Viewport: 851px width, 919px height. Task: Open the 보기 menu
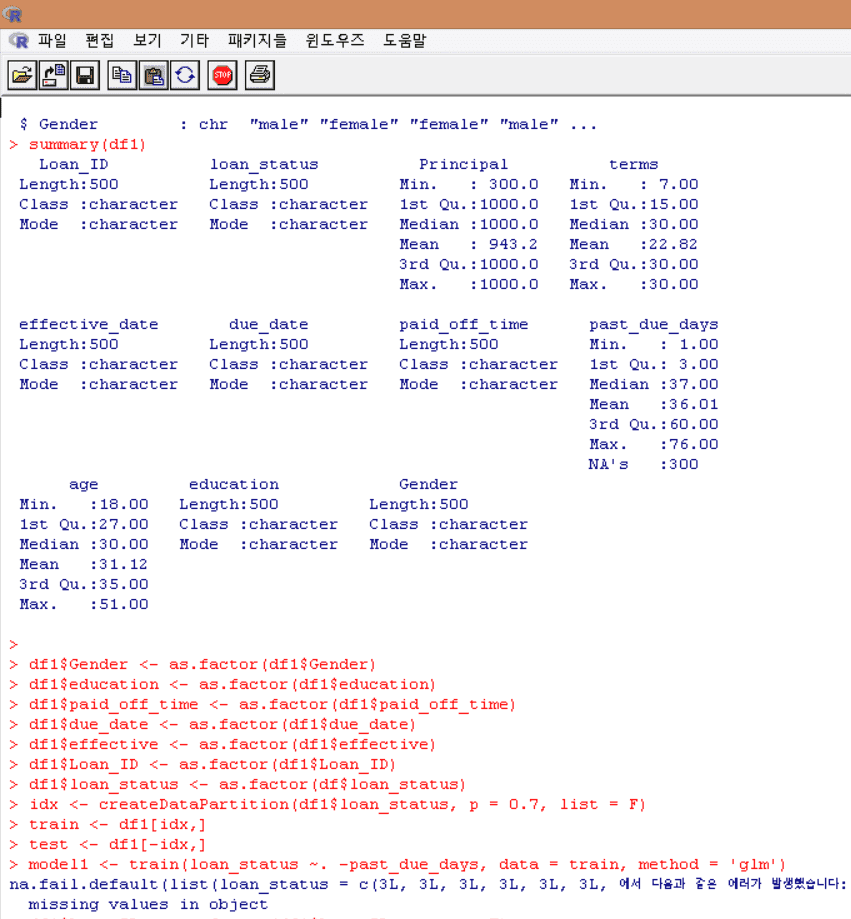point(147,40)
